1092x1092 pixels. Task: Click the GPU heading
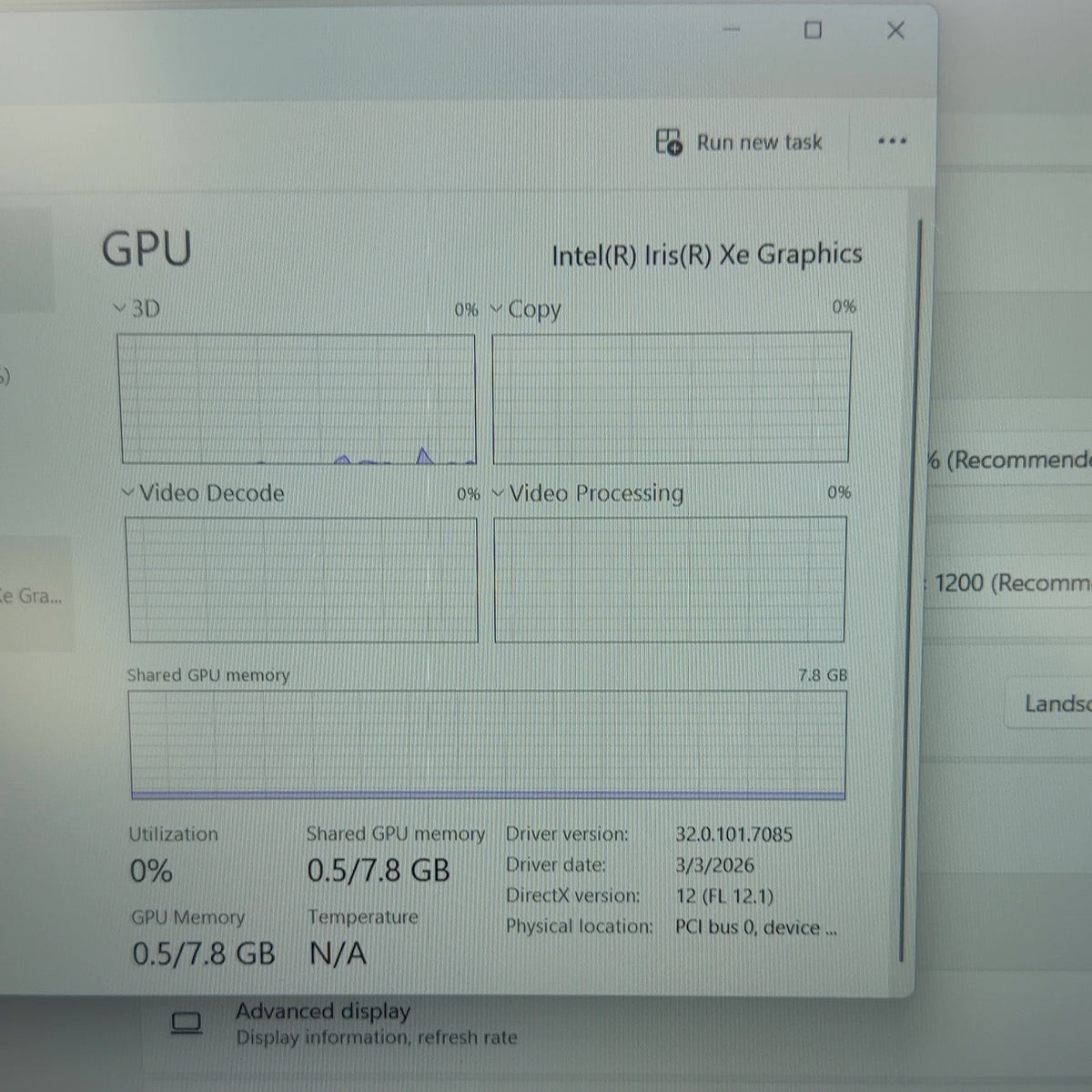click(147, 248)
